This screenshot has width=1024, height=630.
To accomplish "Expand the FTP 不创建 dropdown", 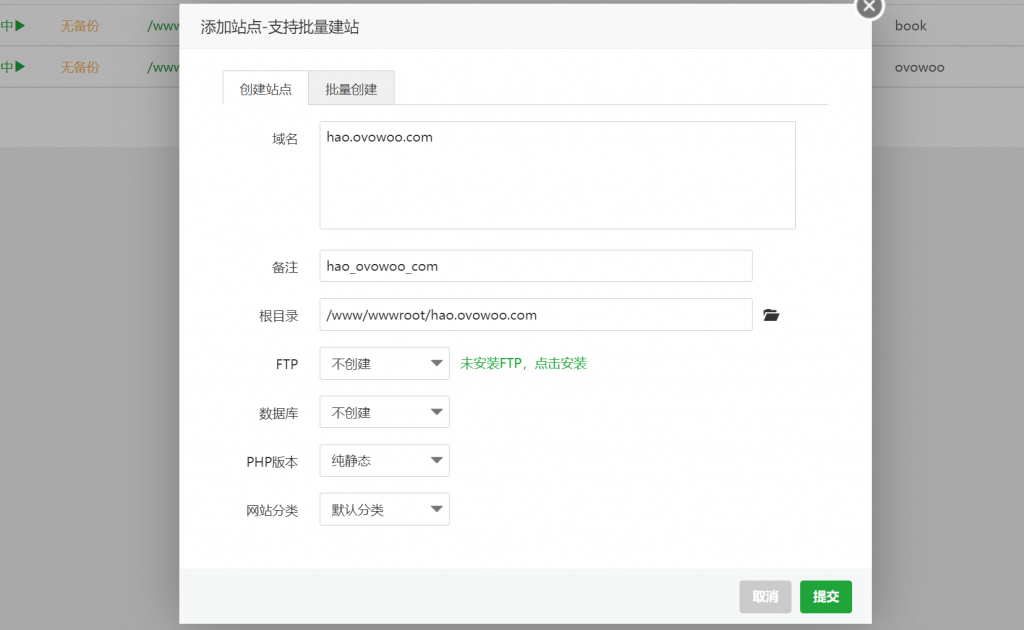I will click(x=384, y=364).
